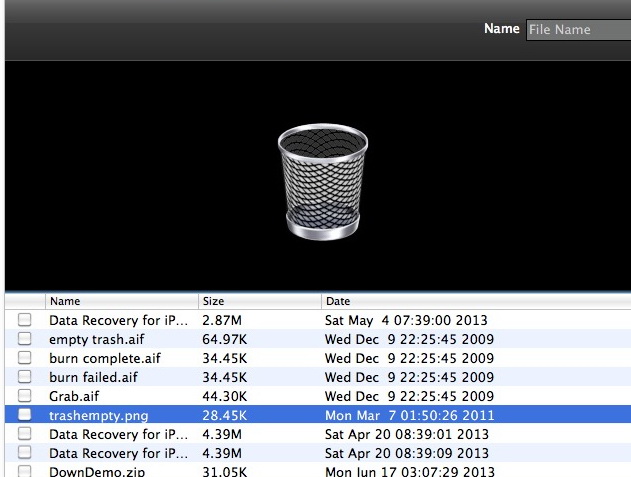The height and width of the screenshot is (477, 631).
Task: Check the box for burn failed.aif
Action: 25,376
